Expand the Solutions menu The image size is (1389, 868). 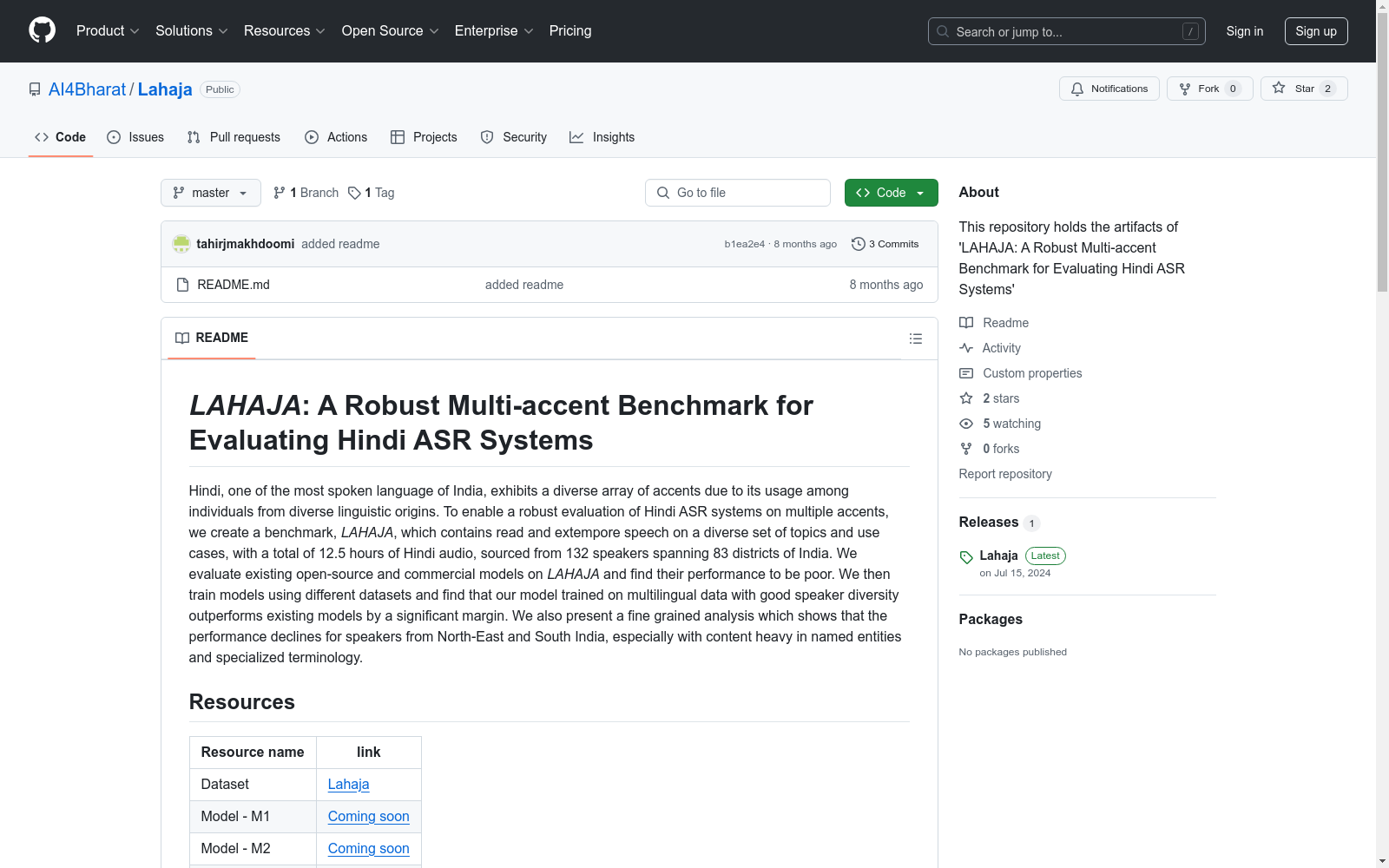pos(192,31)
